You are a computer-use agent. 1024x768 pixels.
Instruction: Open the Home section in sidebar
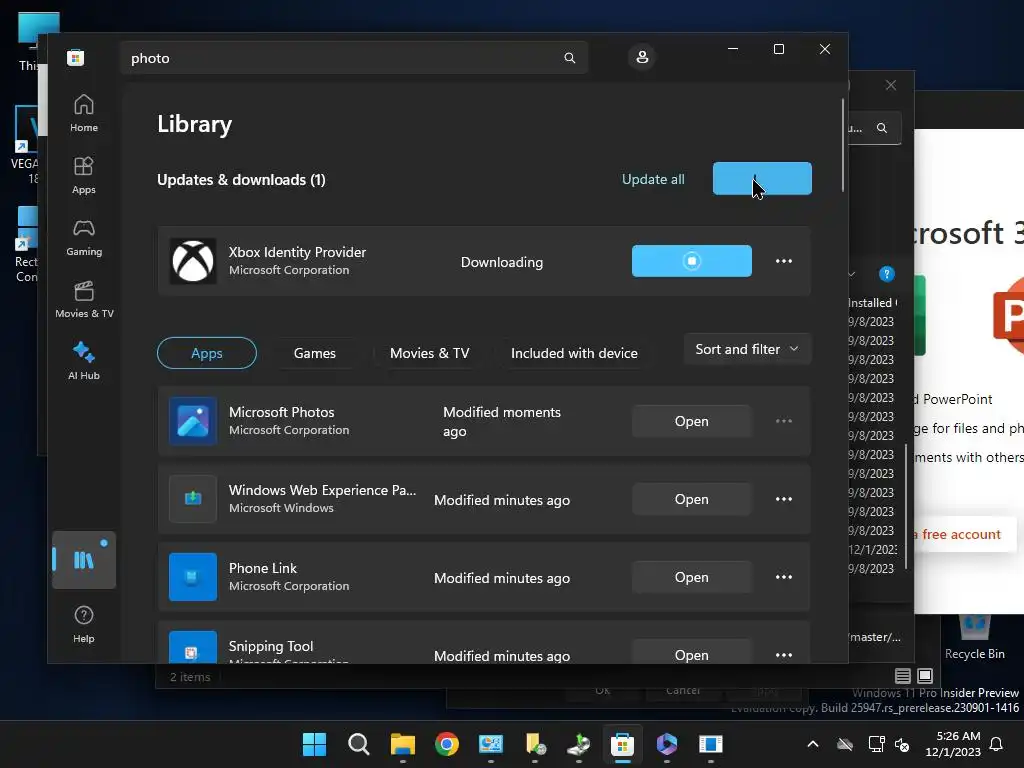84,113
